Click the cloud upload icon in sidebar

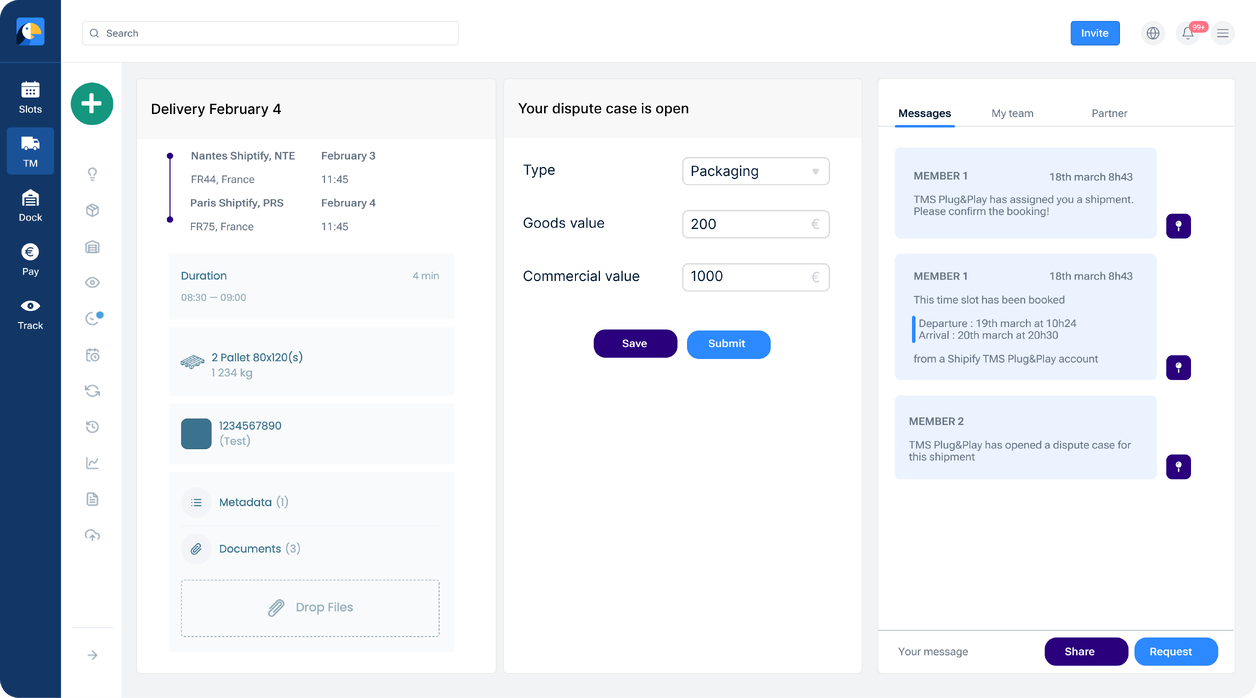tap(92, 535)
